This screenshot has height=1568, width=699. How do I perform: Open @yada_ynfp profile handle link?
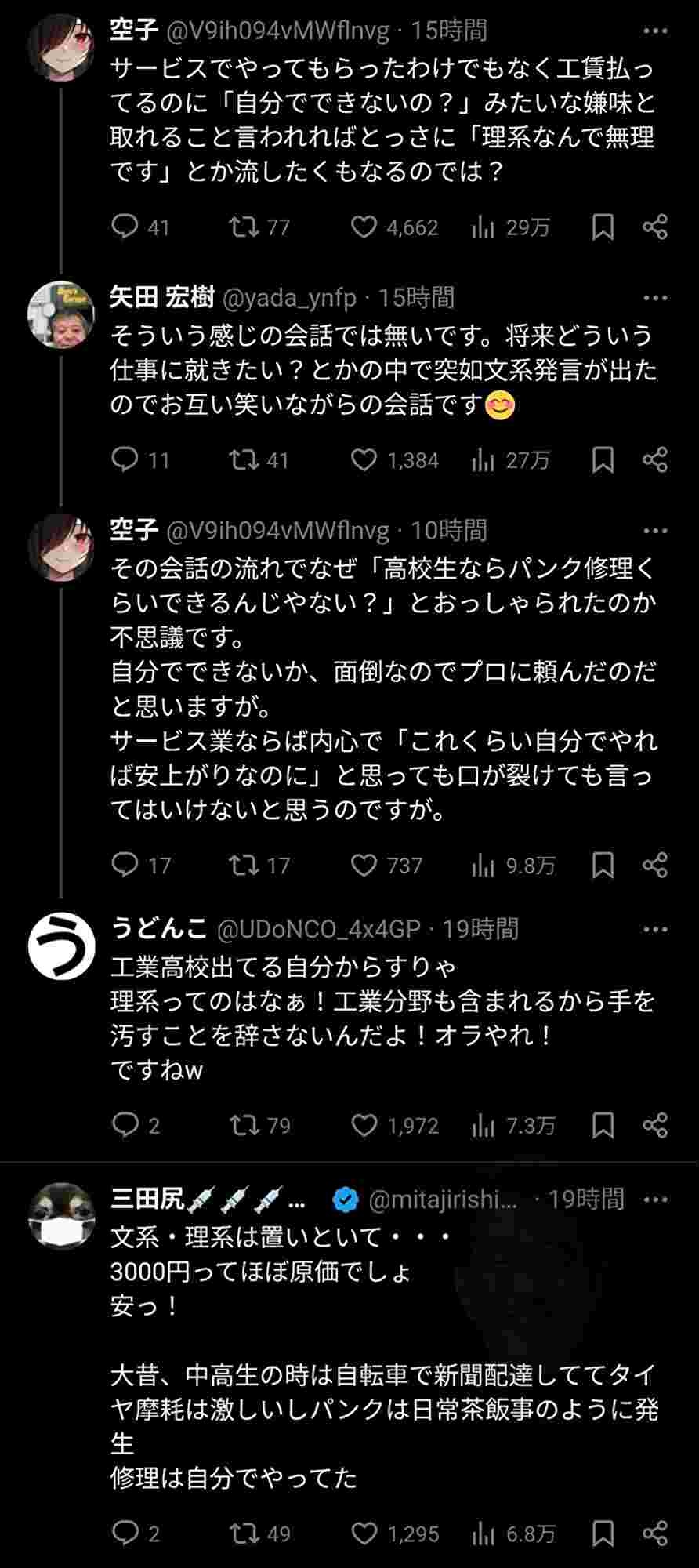coord(290,298)
